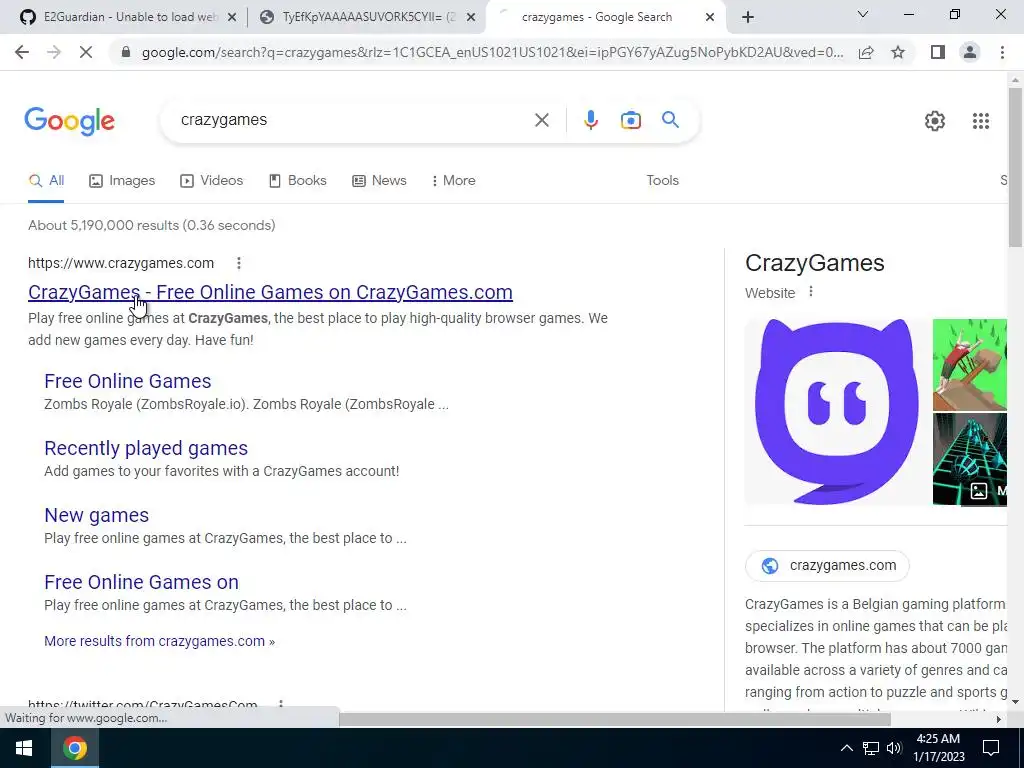Image resolution: width=1024 pixels, height=768 pixels.
Task: Click the purple CrazyGames logo image
Action: coord(837,412)
